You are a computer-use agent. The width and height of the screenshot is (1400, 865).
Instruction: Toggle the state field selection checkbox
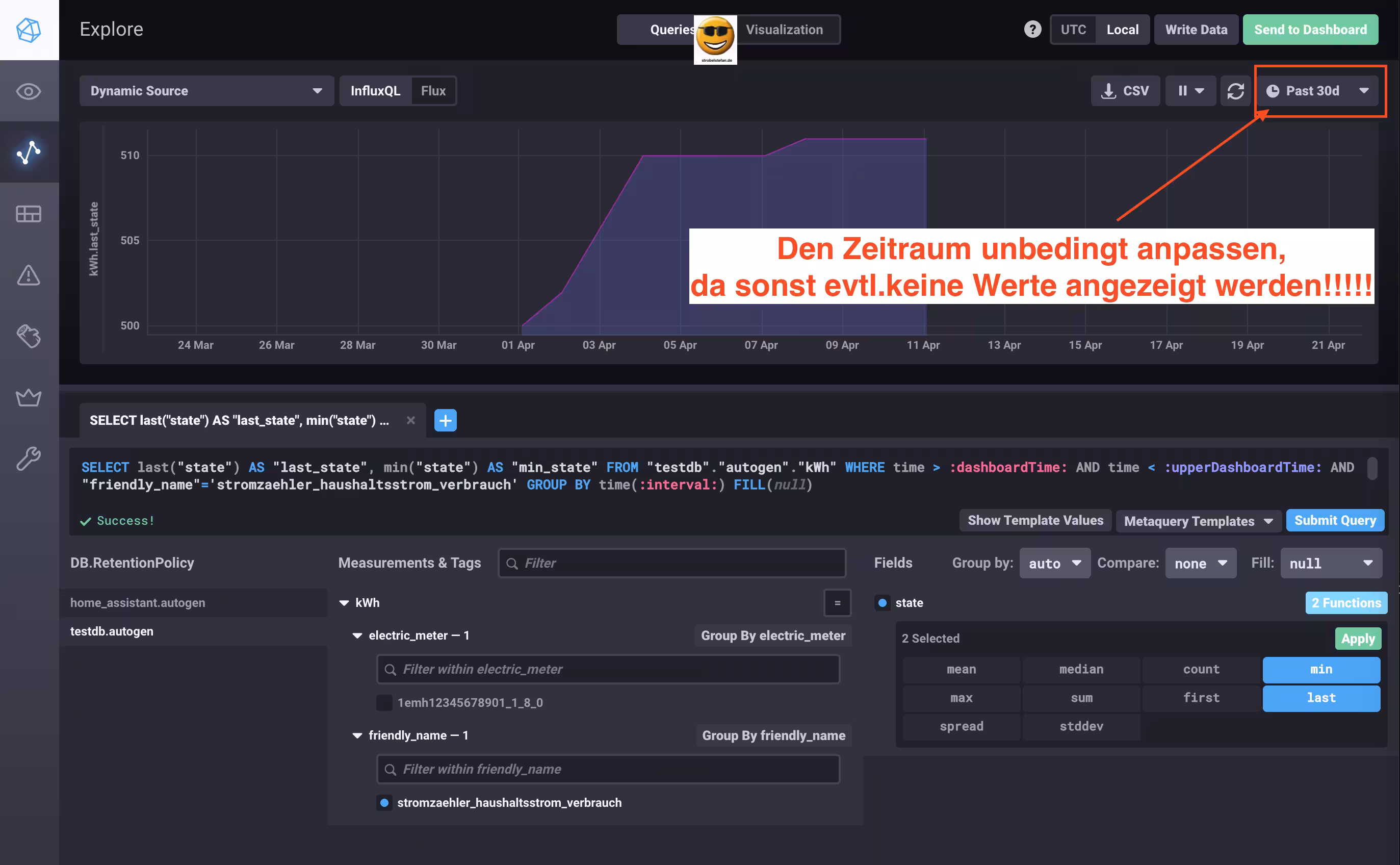coord(883,602)
